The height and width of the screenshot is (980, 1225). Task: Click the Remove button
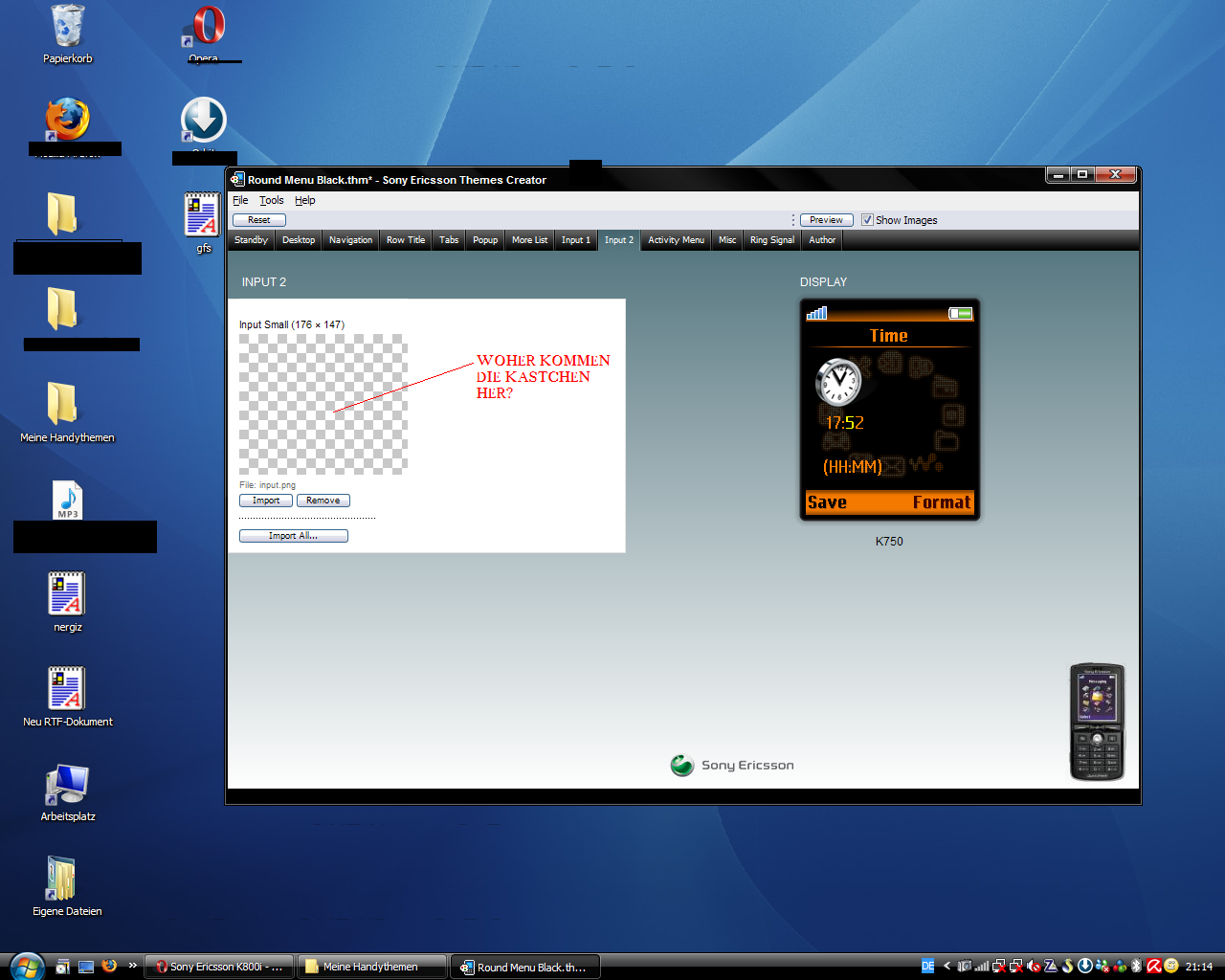323,501
